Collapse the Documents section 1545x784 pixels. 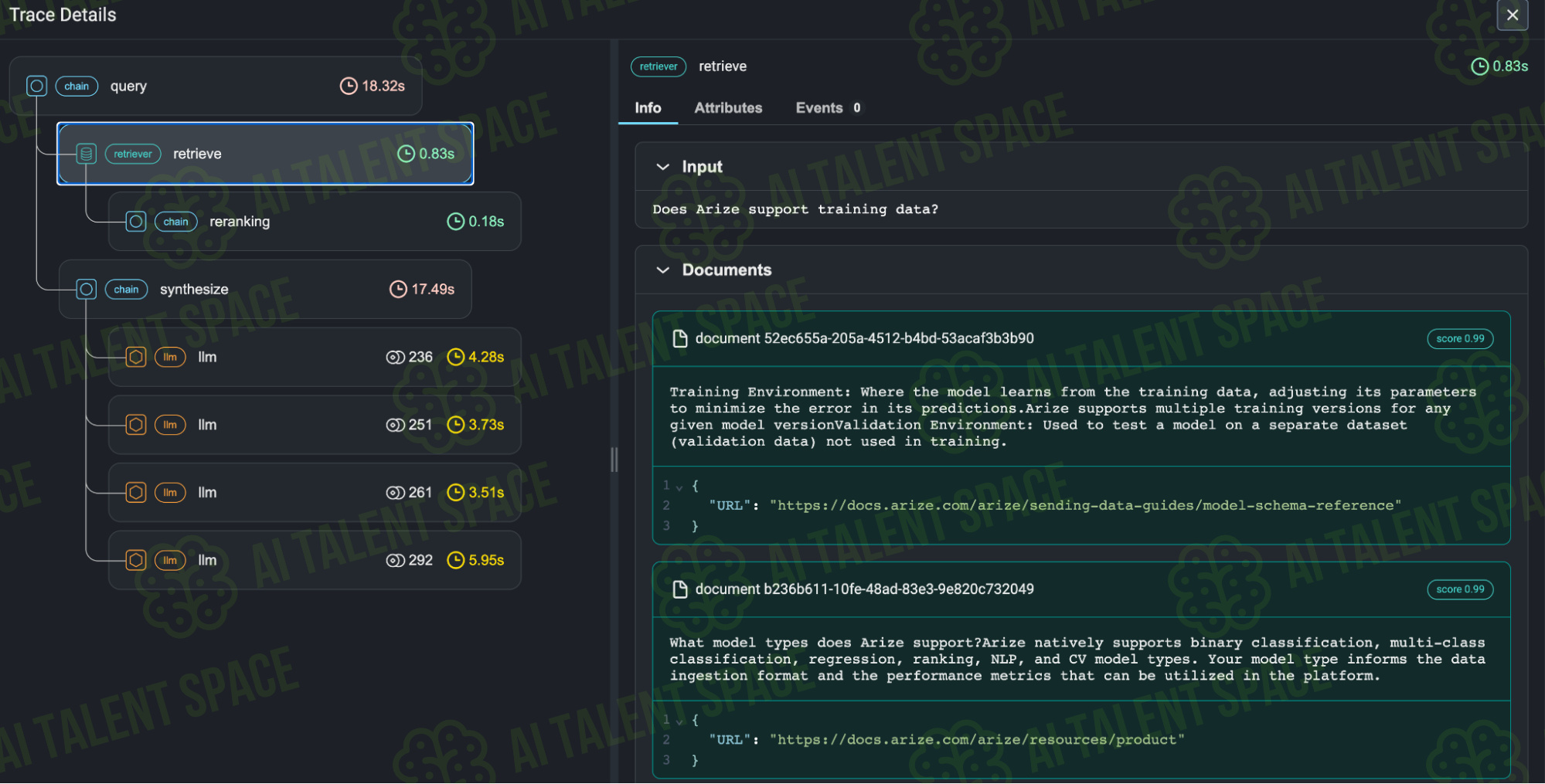coord(662,270)
